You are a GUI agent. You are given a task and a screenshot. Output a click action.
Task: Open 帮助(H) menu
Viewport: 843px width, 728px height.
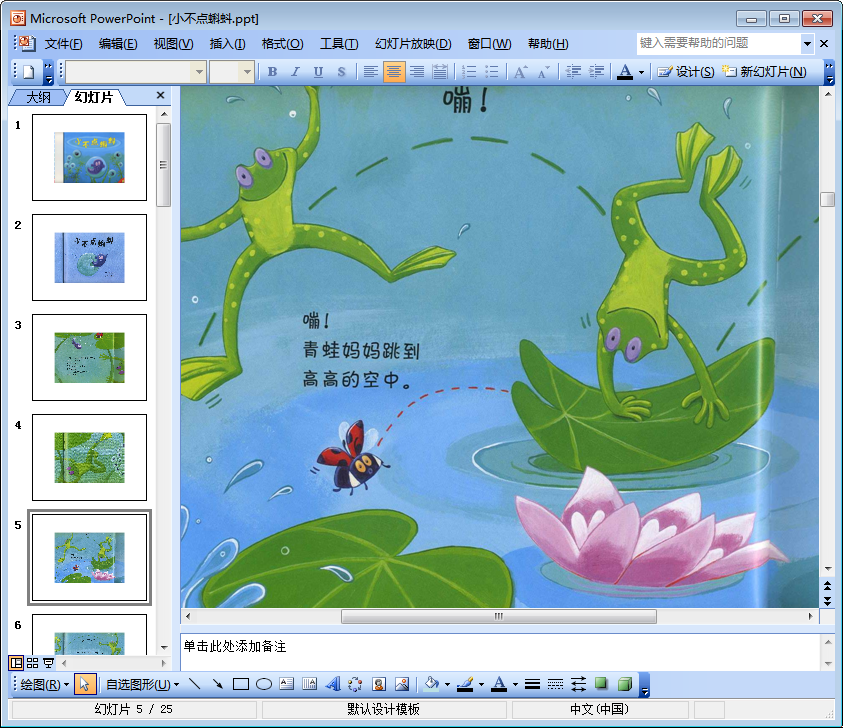coord(548,44)
